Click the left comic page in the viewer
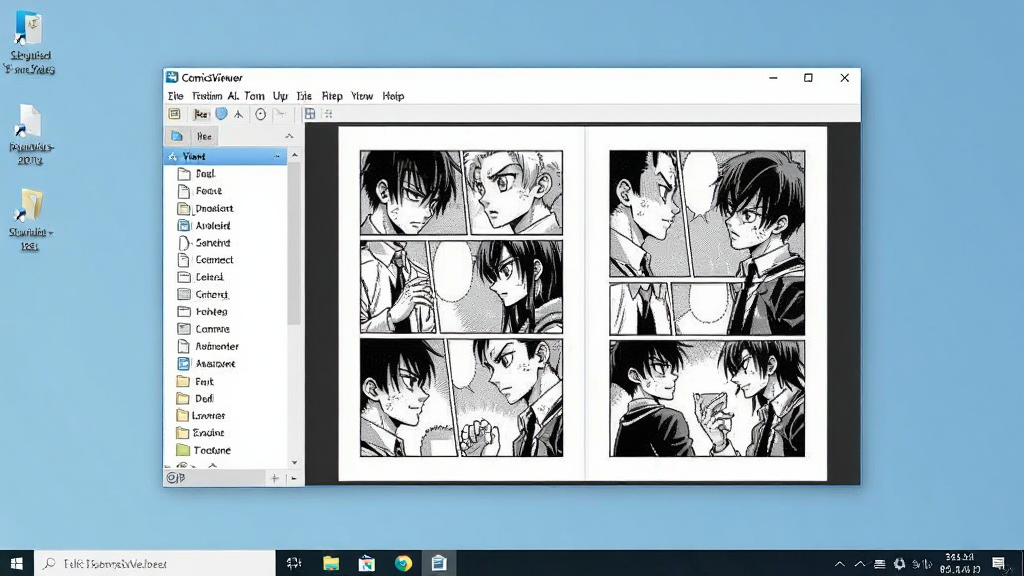The image size is (1024, 576). 461,304
